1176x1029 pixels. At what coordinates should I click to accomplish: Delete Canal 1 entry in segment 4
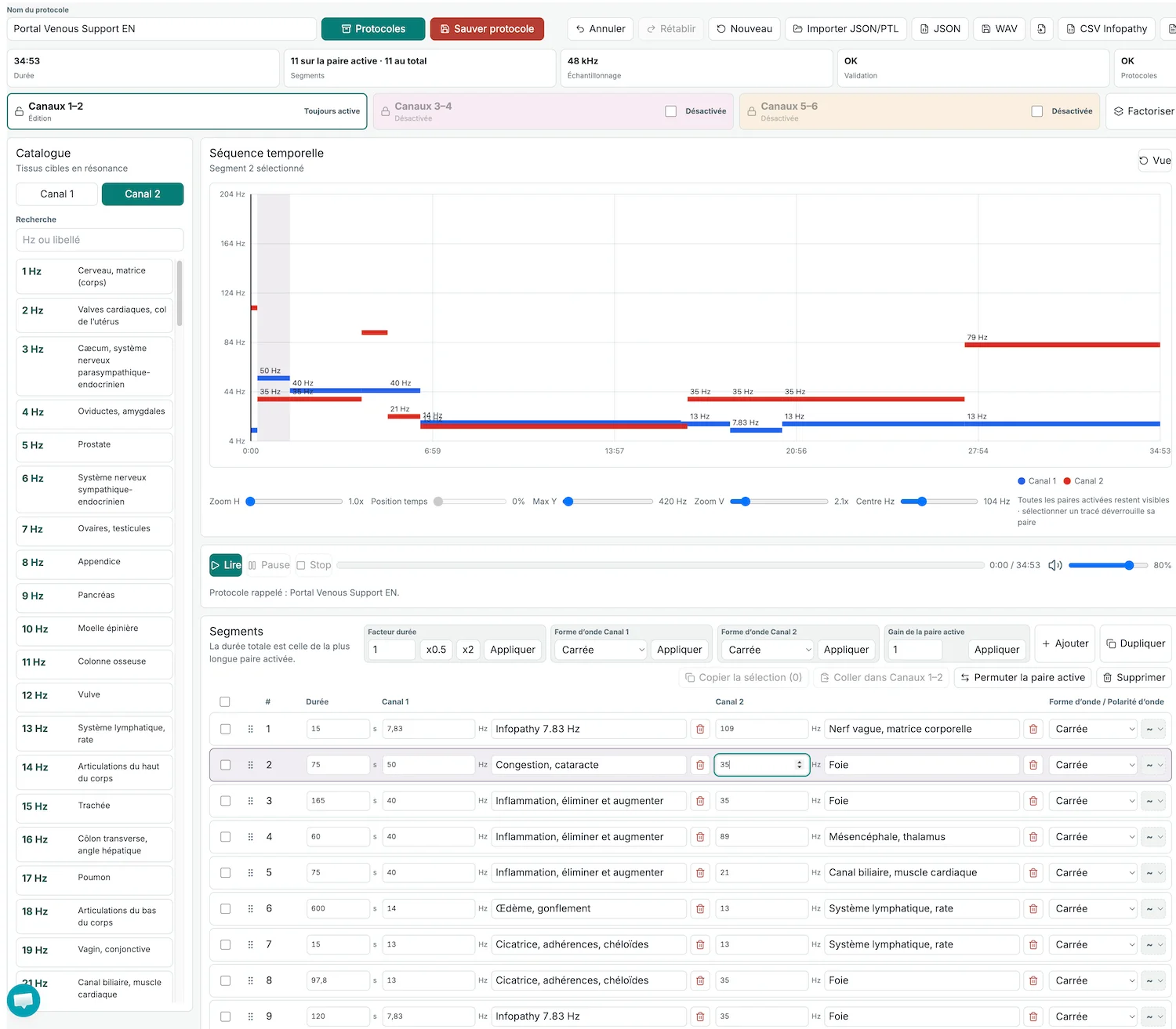coord(700,837)
